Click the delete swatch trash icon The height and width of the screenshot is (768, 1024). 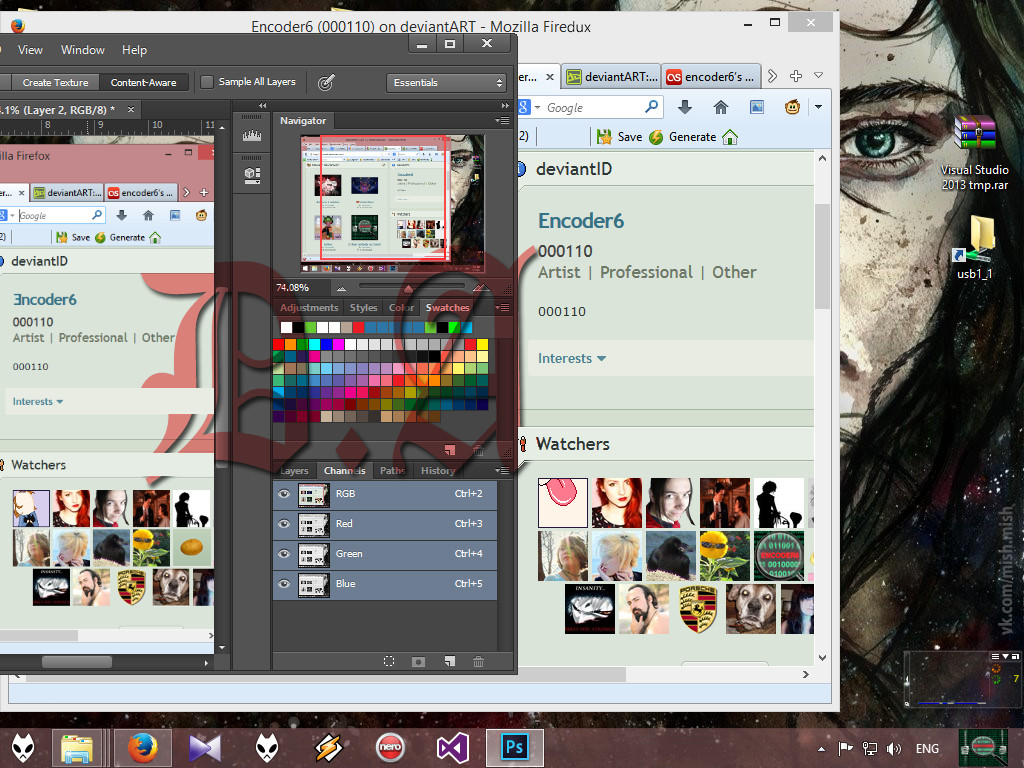[x=478, y=450]
